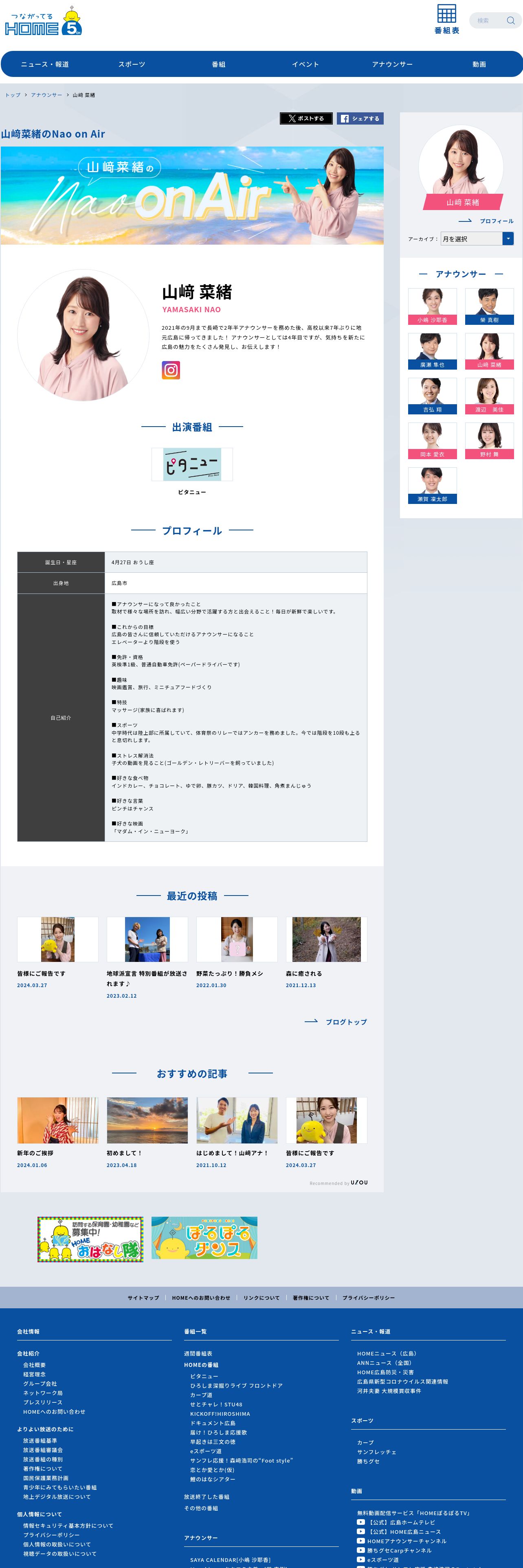Click the search magnifier icon

point(510,21)
